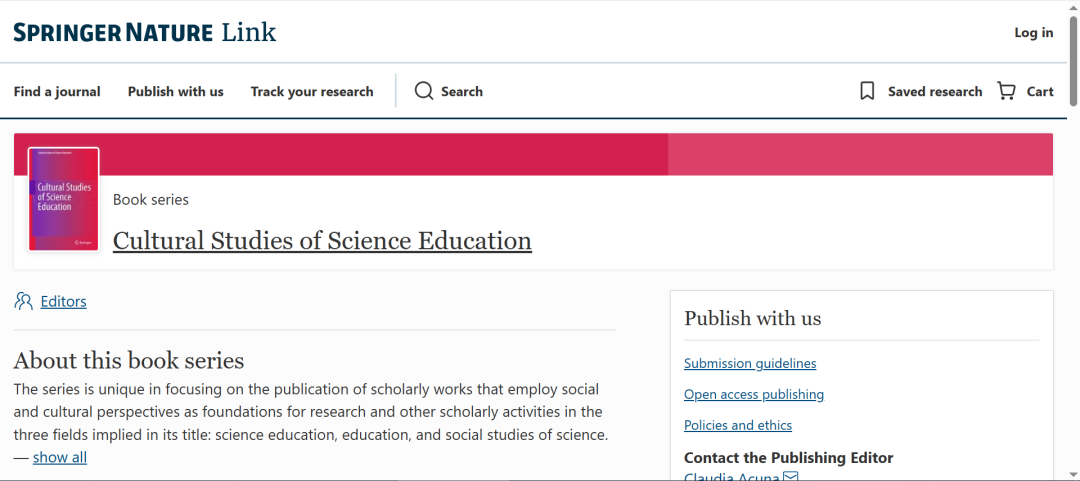1080x481 pixels.
Task: Click the page vertical scrollbar
Action: coord(1073,60)
